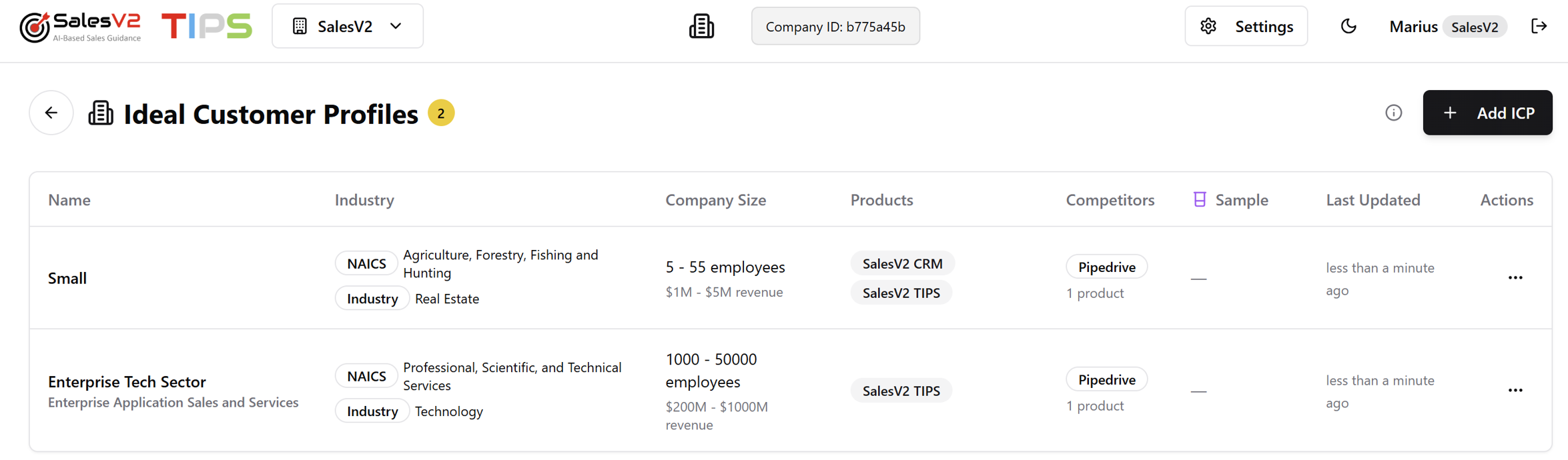
Task: Click the Industry column header
Action: [x=364, y=200]
